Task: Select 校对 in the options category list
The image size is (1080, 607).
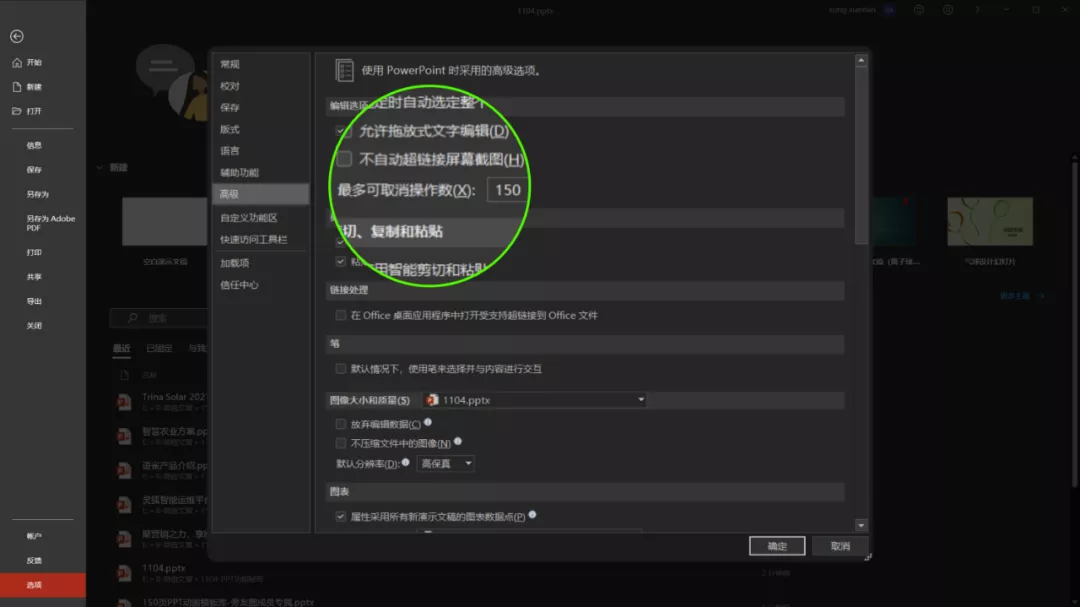Action: 260,86
